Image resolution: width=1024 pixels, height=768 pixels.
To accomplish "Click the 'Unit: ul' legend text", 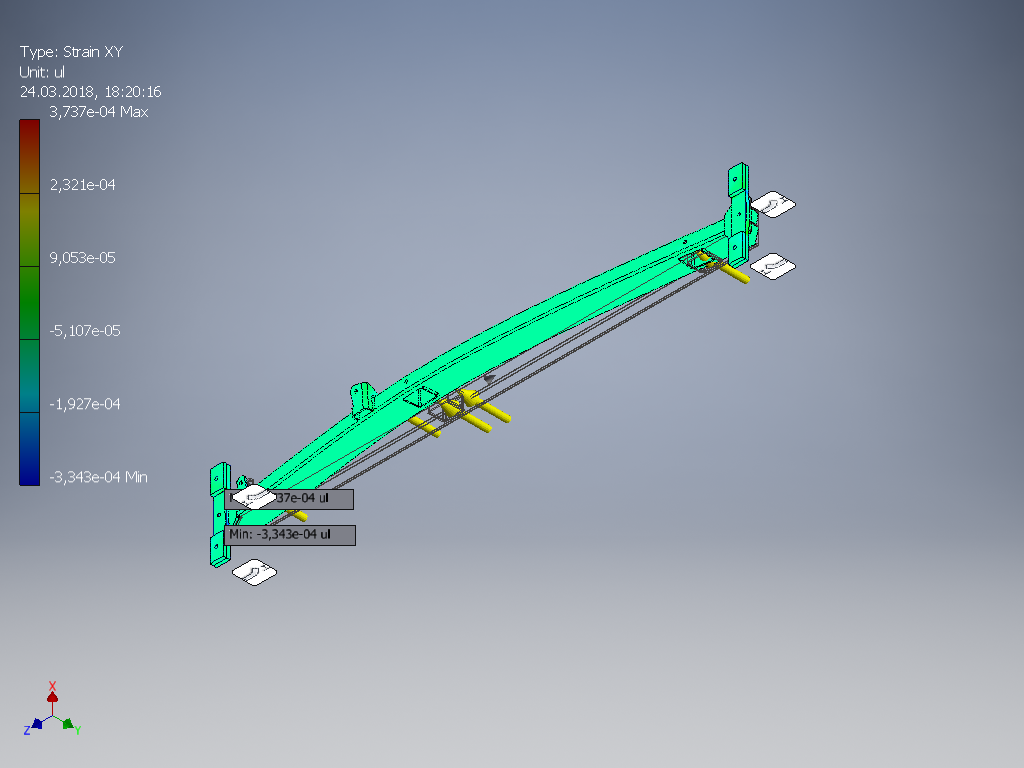I will coord(42,72).
